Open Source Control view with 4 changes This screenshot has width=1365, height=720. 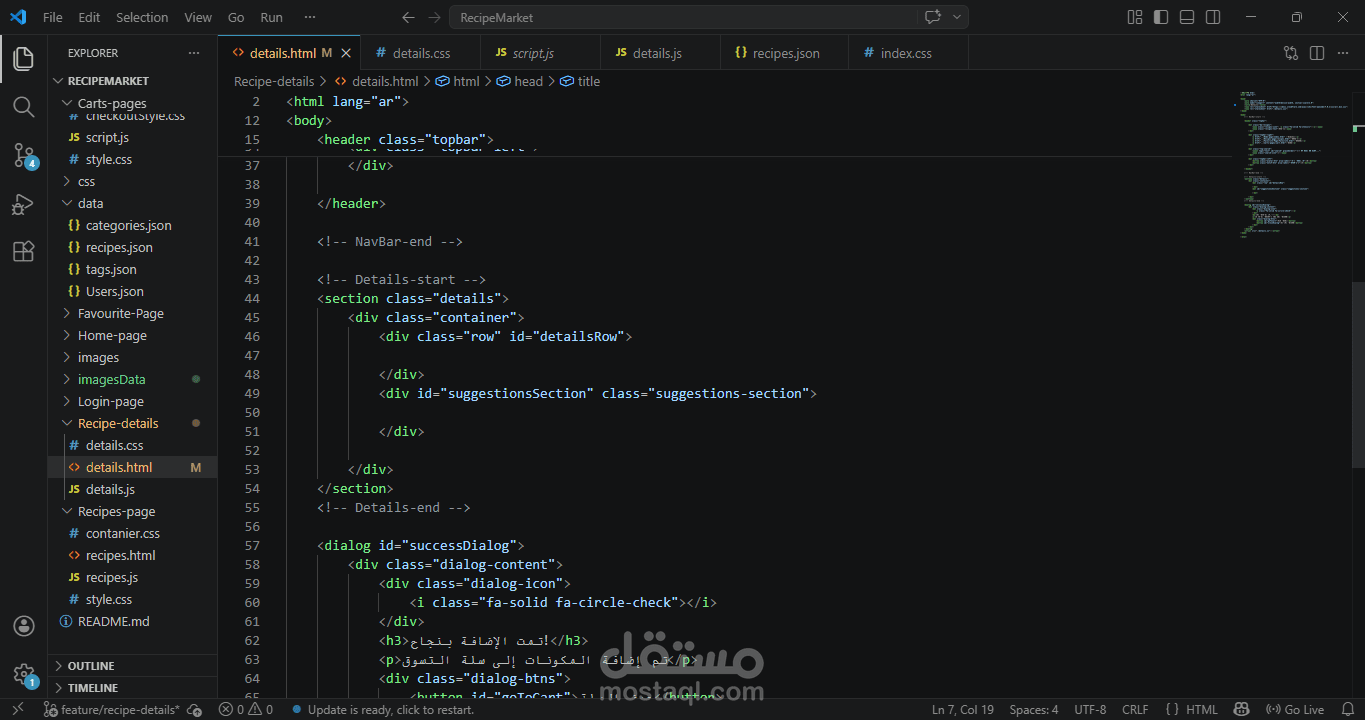(x=23, y=154)
